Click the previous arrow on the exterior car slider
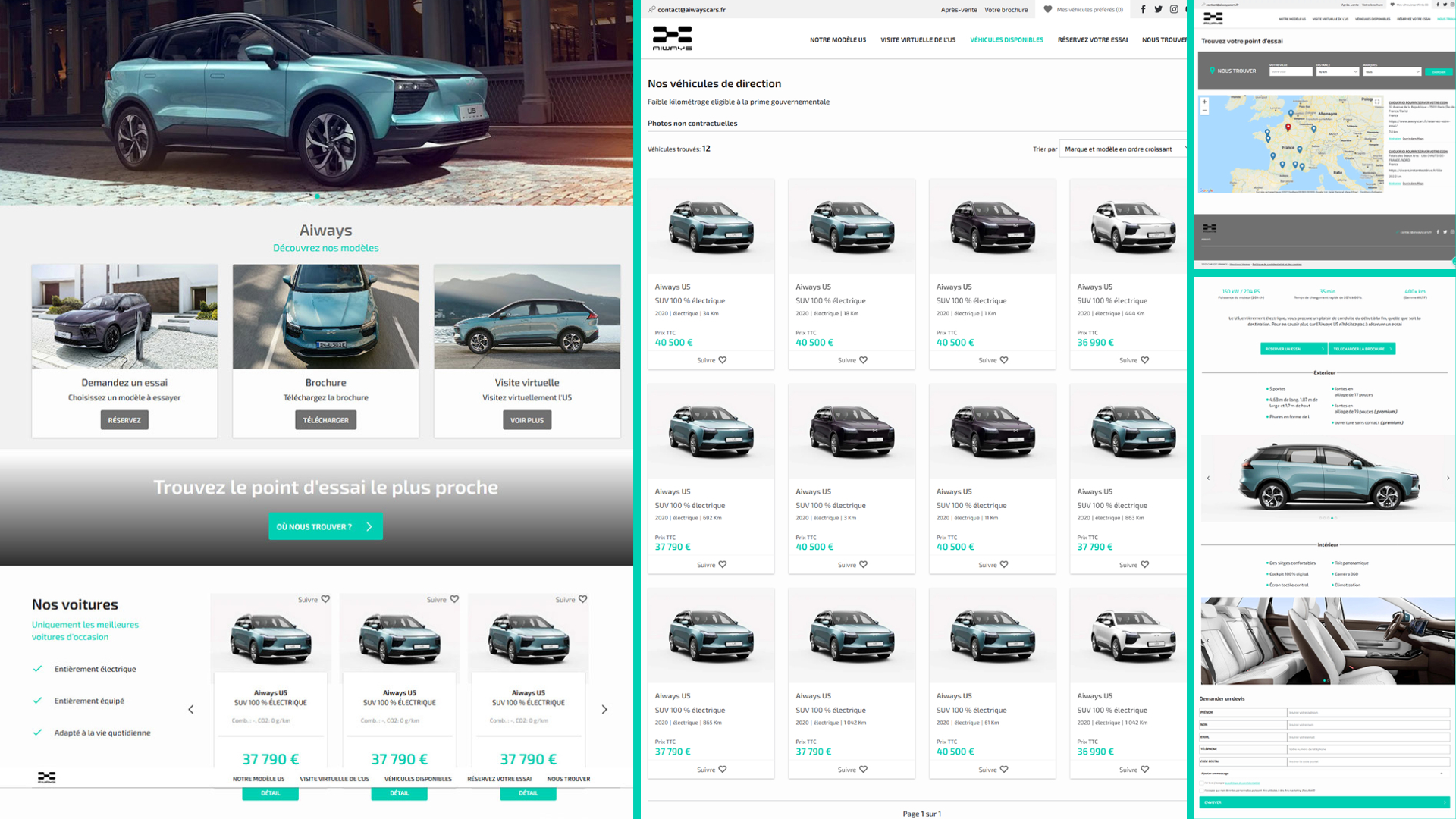The image size is (1456, 819). click(x=1208, y=479)
